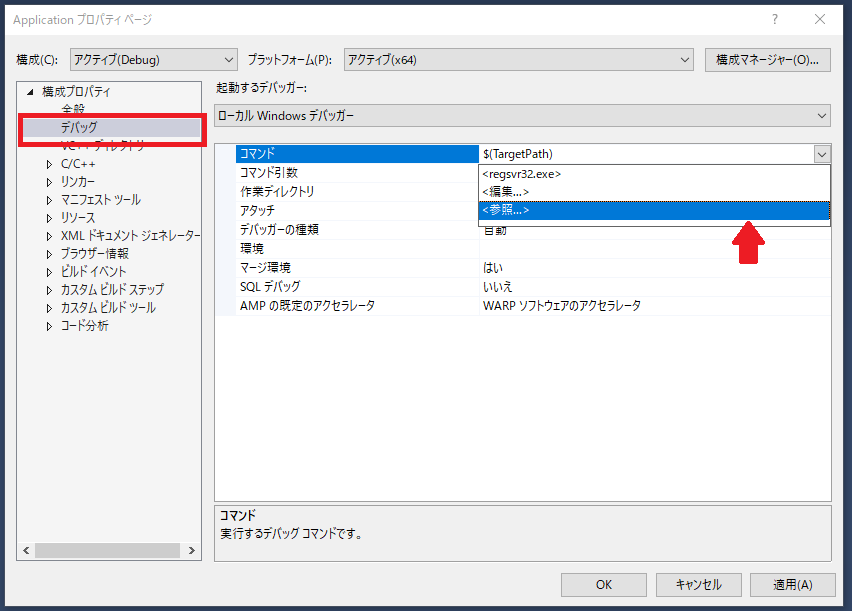Viewport: 852px width, 611px height.
Task: Expand the ビルド イベント node
Action: tap(50, 272)
